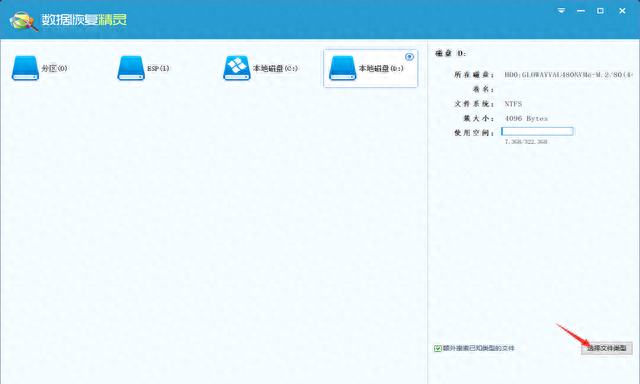Click the 7.3GB/322.3GB usage text
The image size is (640, 384).
tap(526, 142)
